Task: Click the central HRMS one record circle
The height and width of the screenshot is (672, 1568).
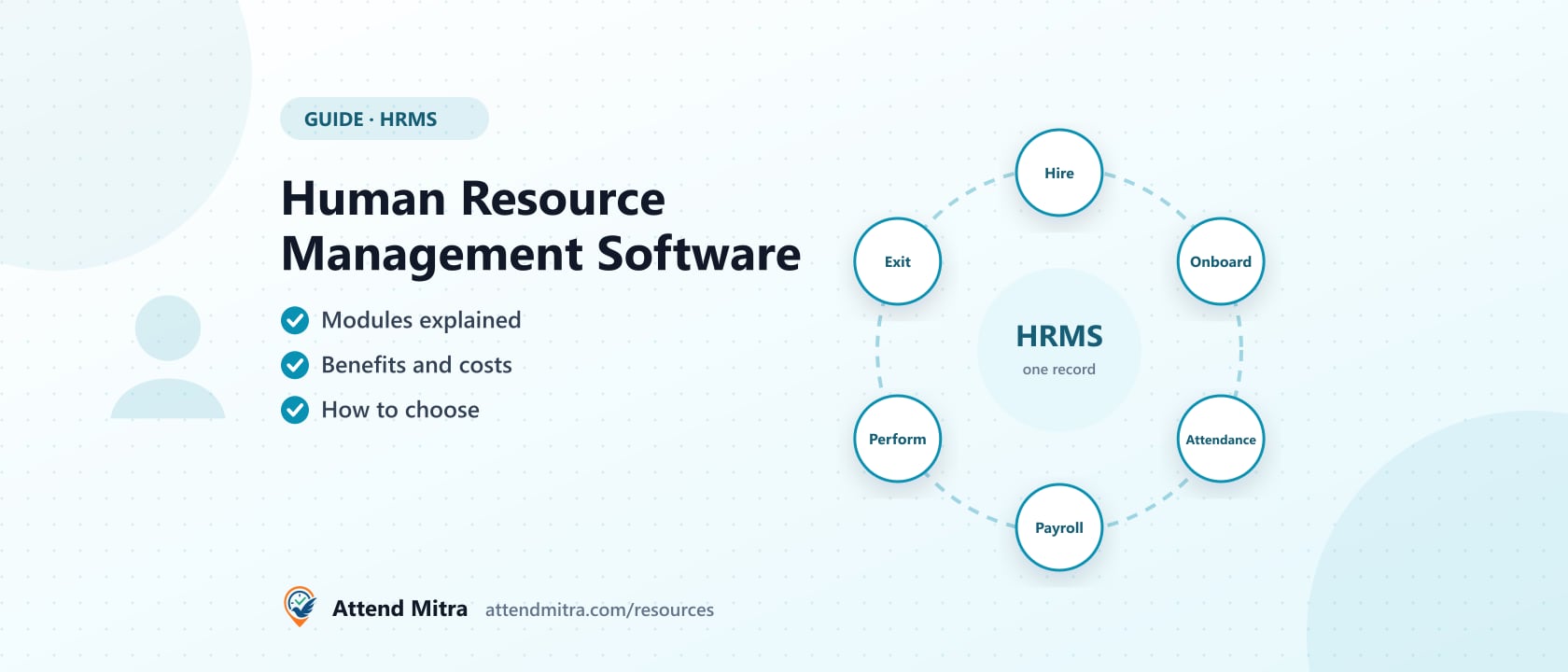Action: (x=1059, y=350)
